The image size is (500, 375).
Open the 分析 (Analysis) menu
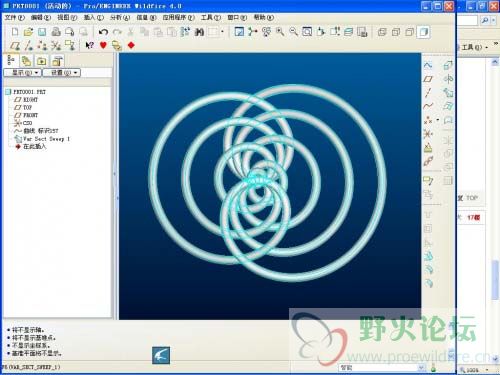coord(120,17)
